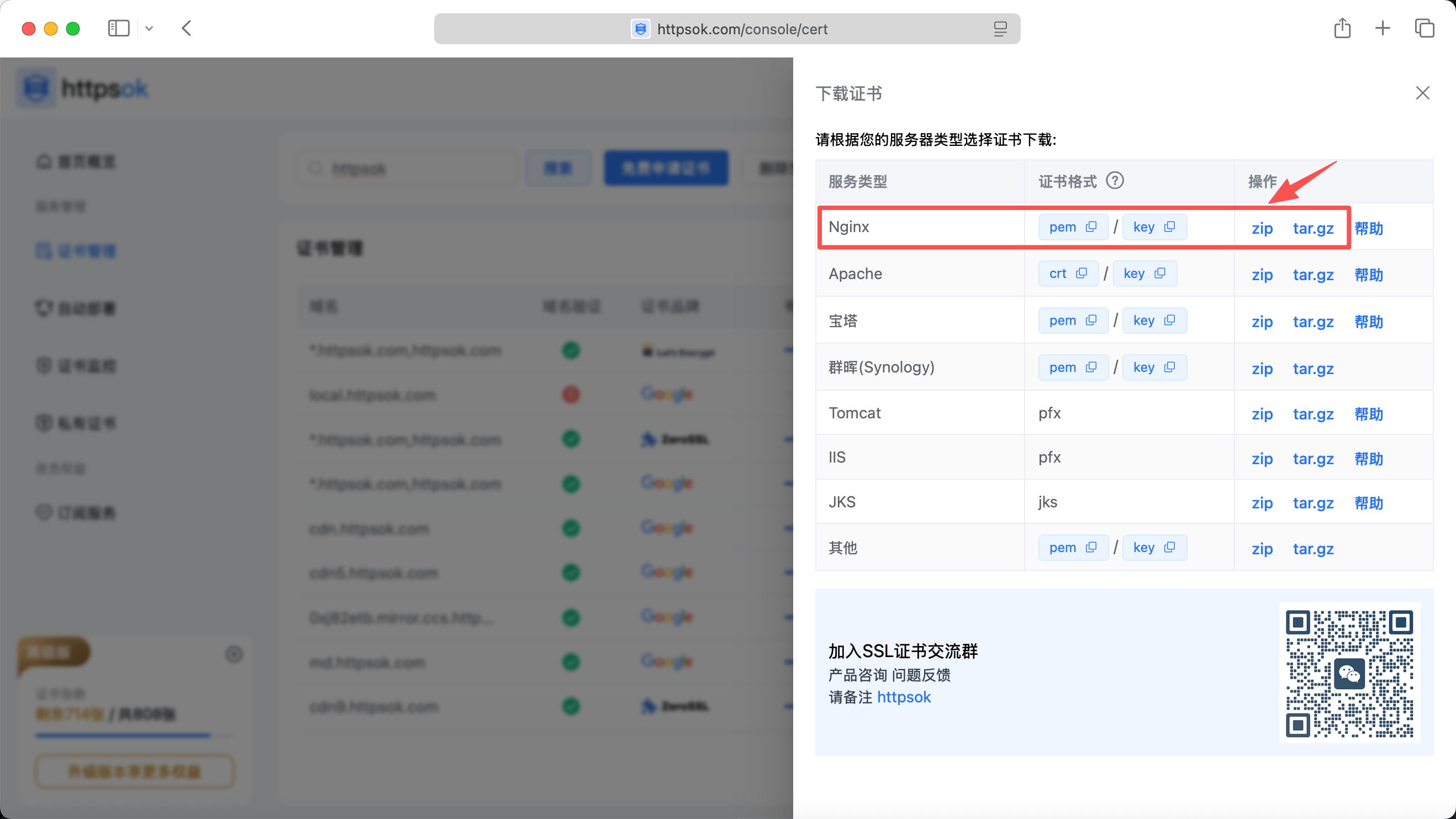The height and width of the screenshot is (819, 1456).
Task: Copy the Nginx pem certificate
Action: point(1091,227)
